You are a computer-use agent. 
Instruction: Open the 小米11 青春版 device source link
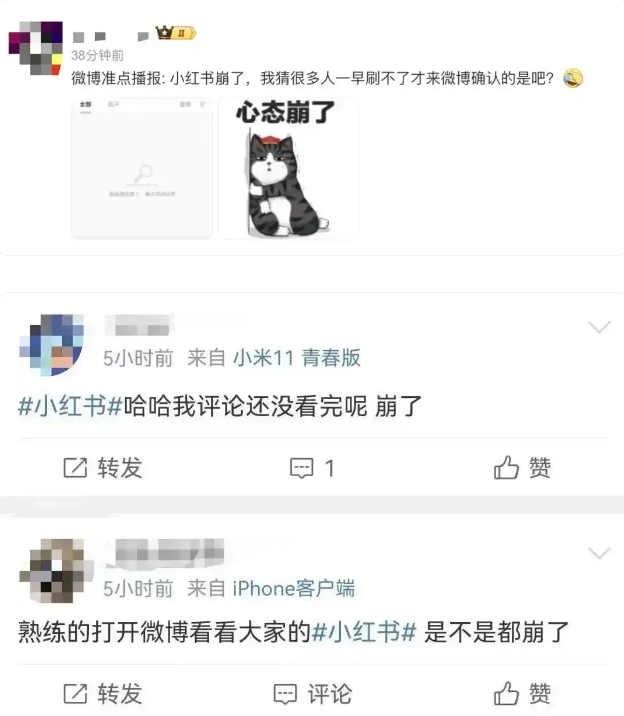(297, 358)
